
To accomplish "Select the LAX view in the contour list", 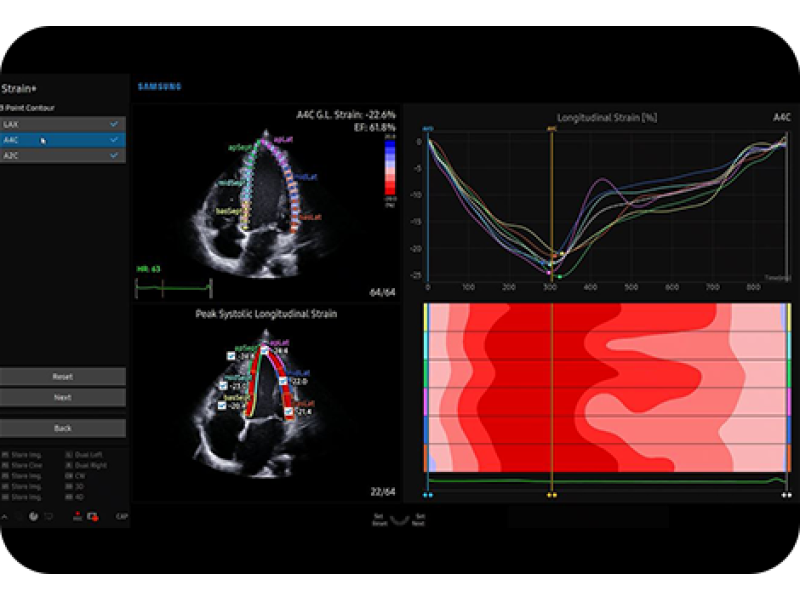I will click(x=62, y=124).
